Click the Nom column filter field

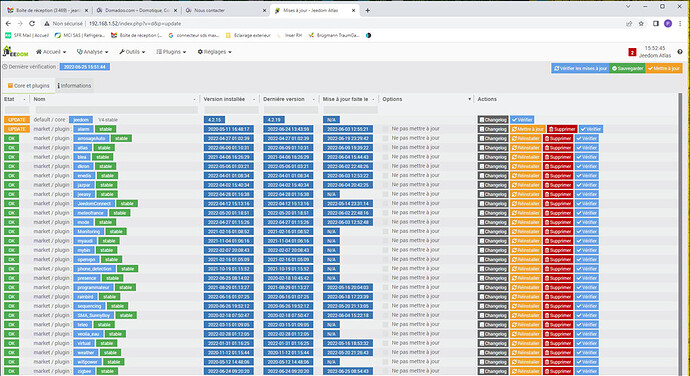click(x=116, y=110)
